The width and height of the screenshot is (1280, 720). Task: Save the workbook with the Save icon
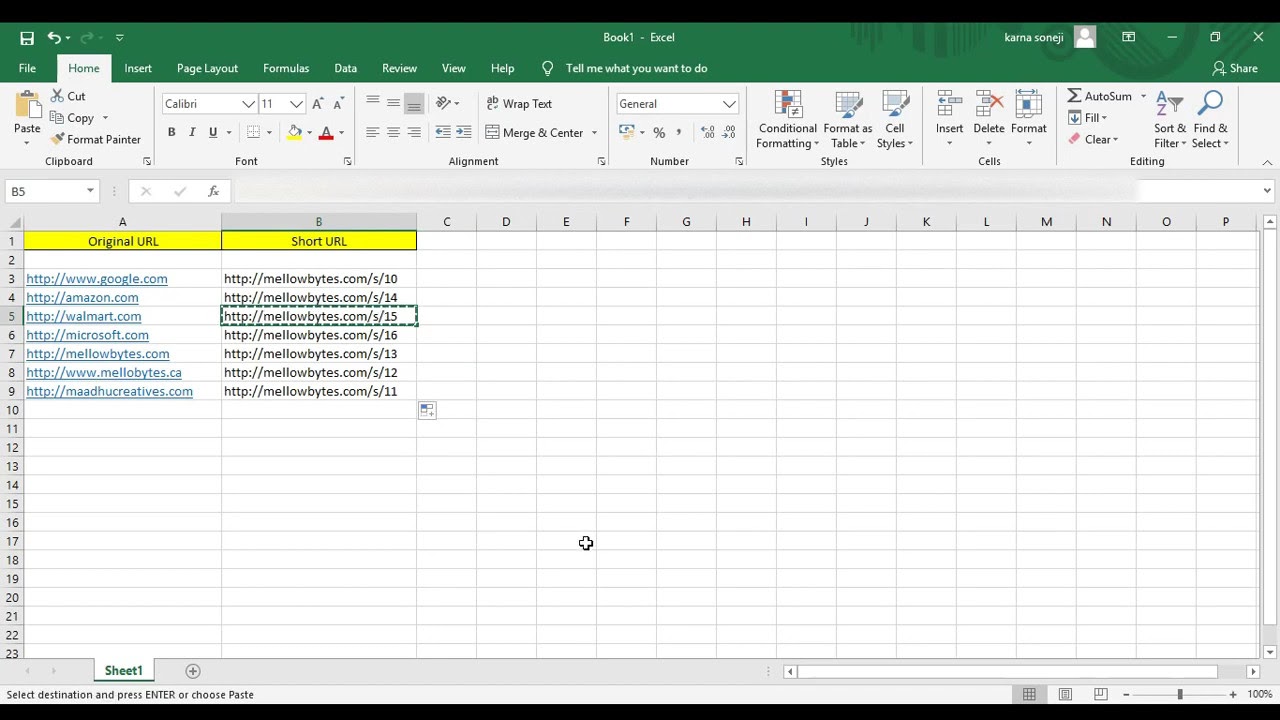pos(27,38)
